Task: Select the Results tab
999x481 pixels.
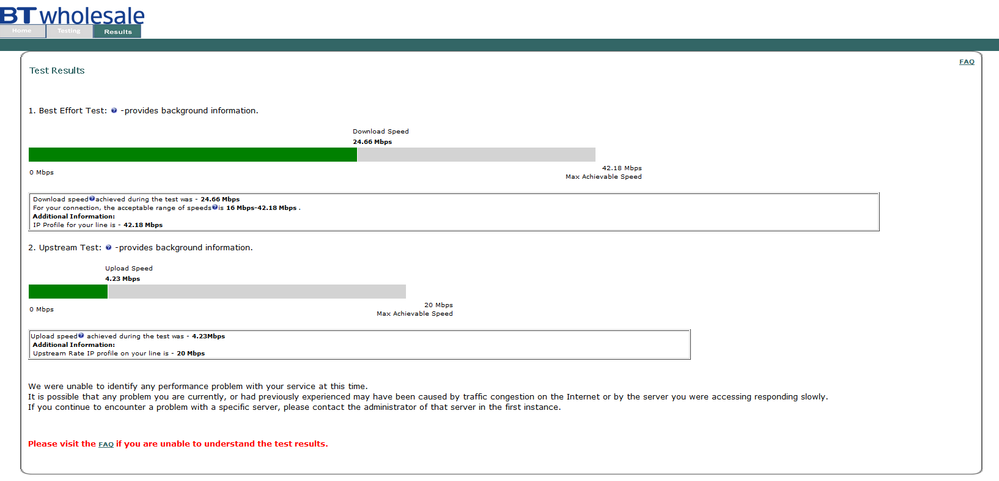Action: [x=117, y=31]
